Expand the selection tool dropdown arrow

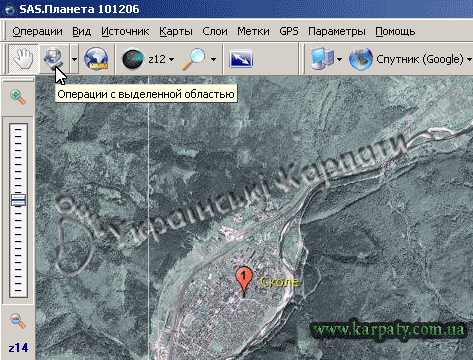(74, 59)
